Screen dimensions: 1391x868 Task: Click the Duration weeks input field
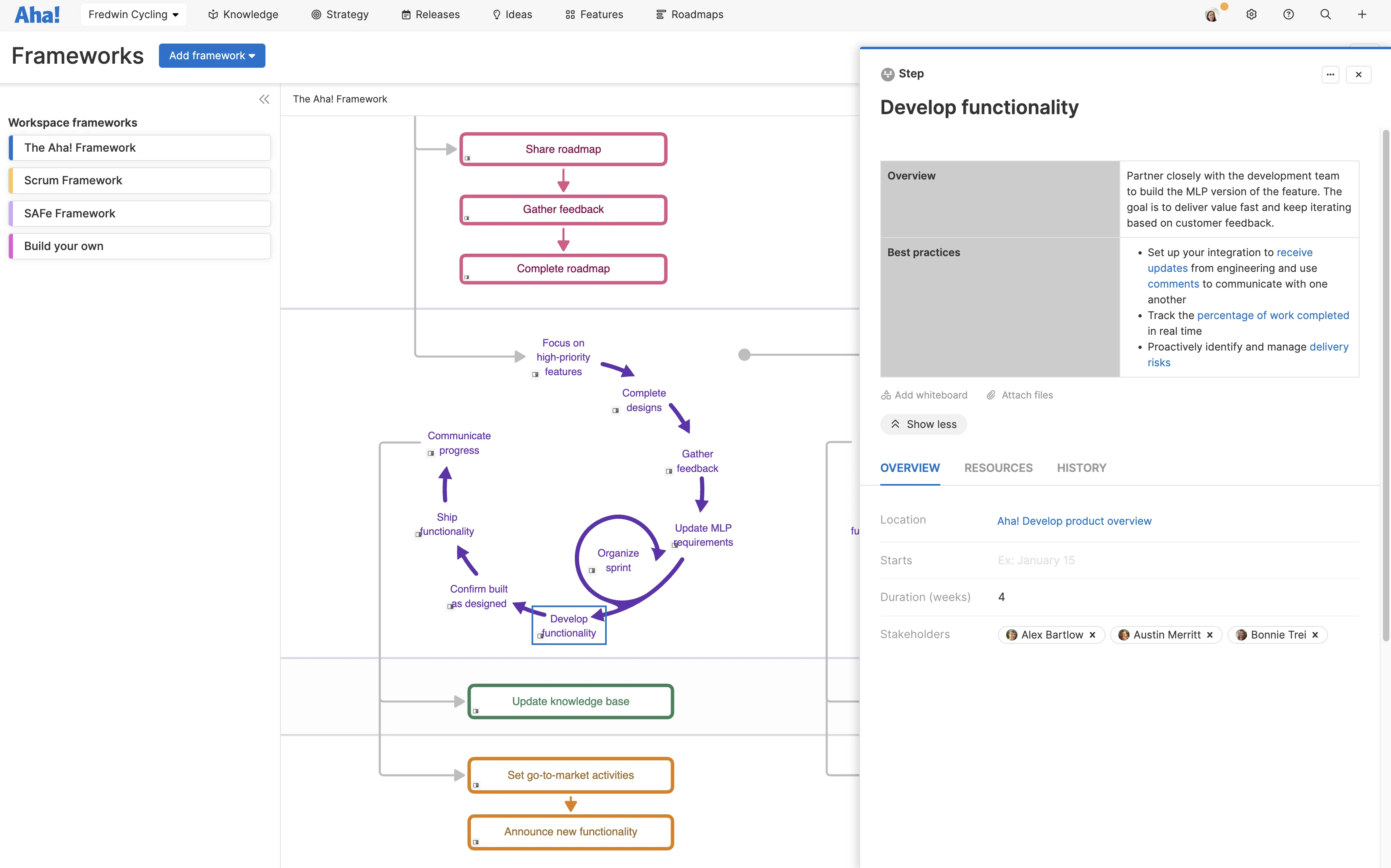1003,597
